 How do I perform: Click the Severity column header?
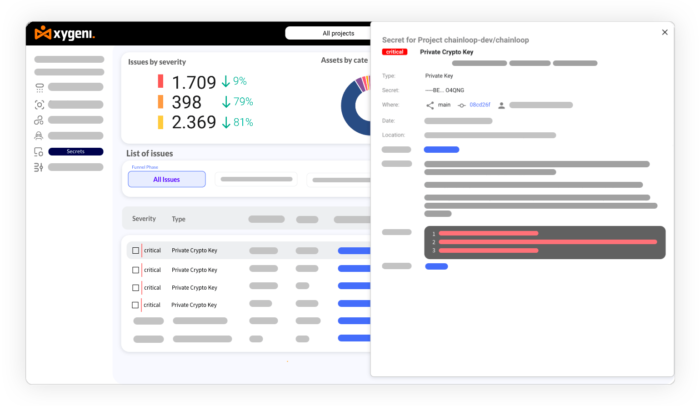coord(144,219)
